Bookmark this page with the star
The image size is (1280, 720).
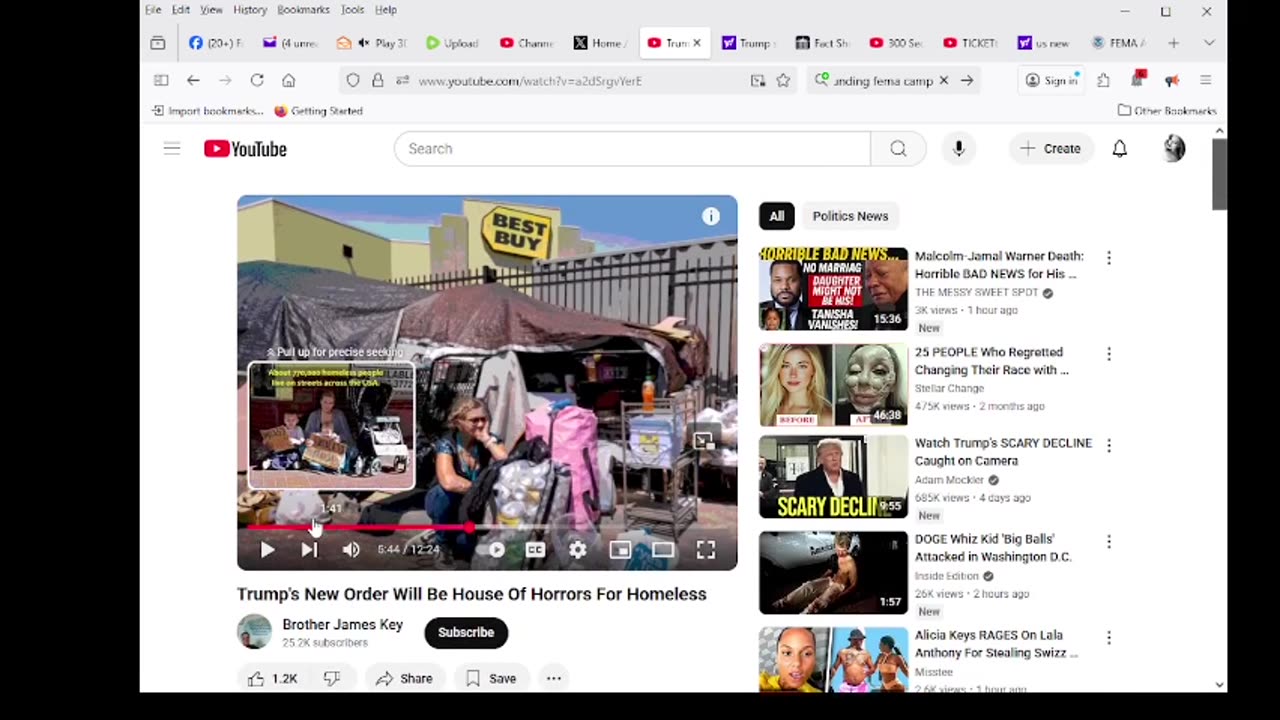pos(783,80)
